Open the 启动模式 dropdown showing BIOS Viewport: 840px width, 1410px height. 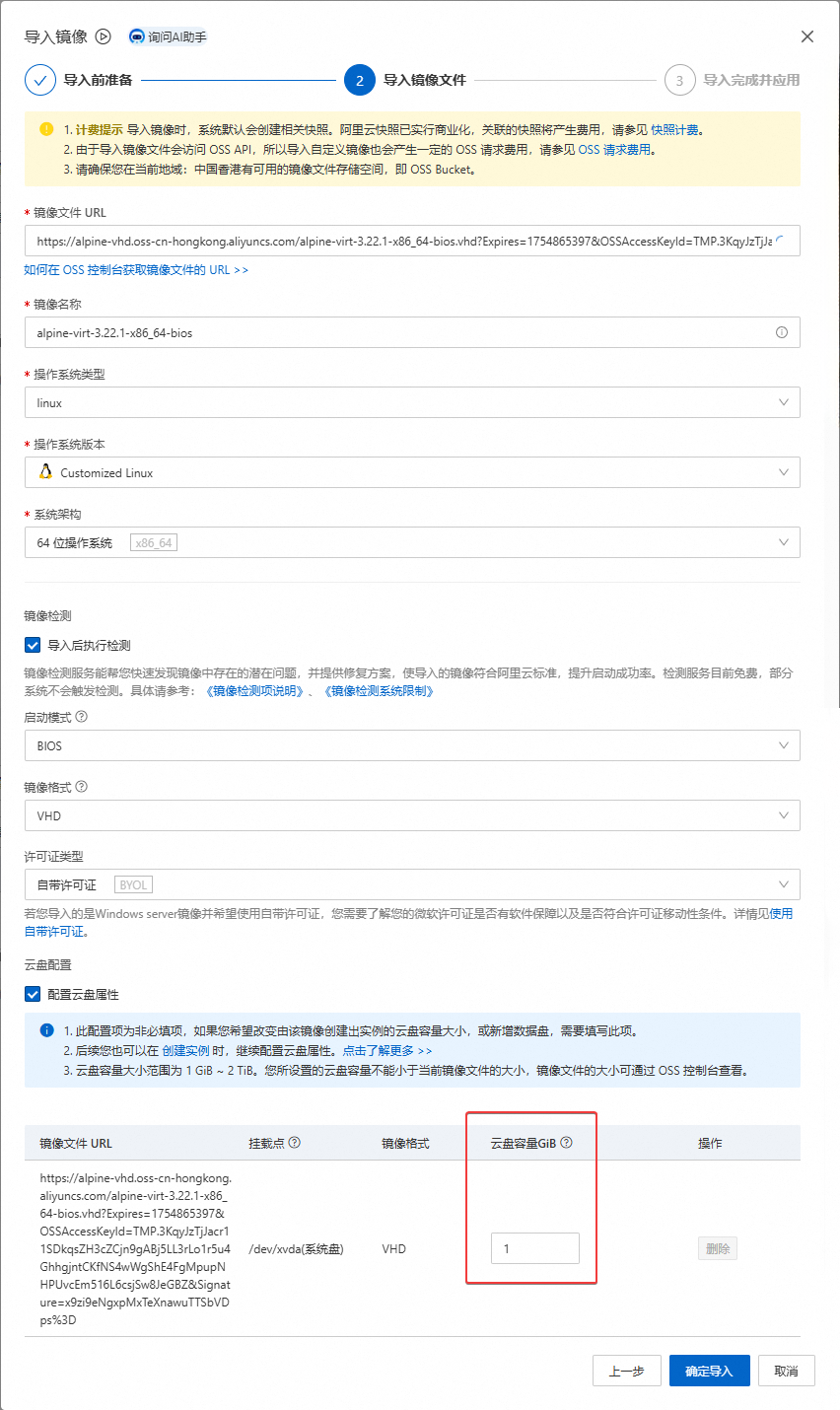tap(412, 745)
